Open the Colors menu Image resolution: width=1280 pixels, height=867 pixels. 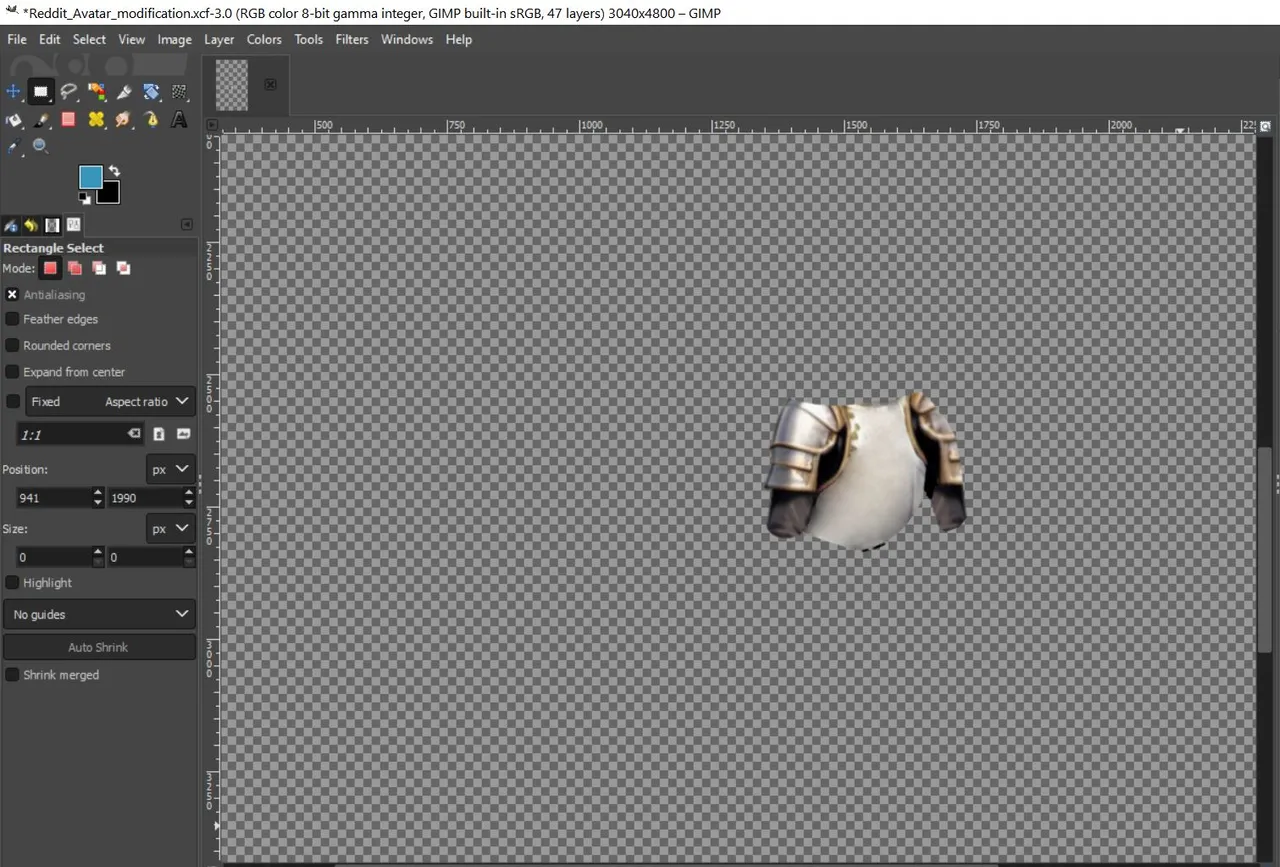point(264,39)
